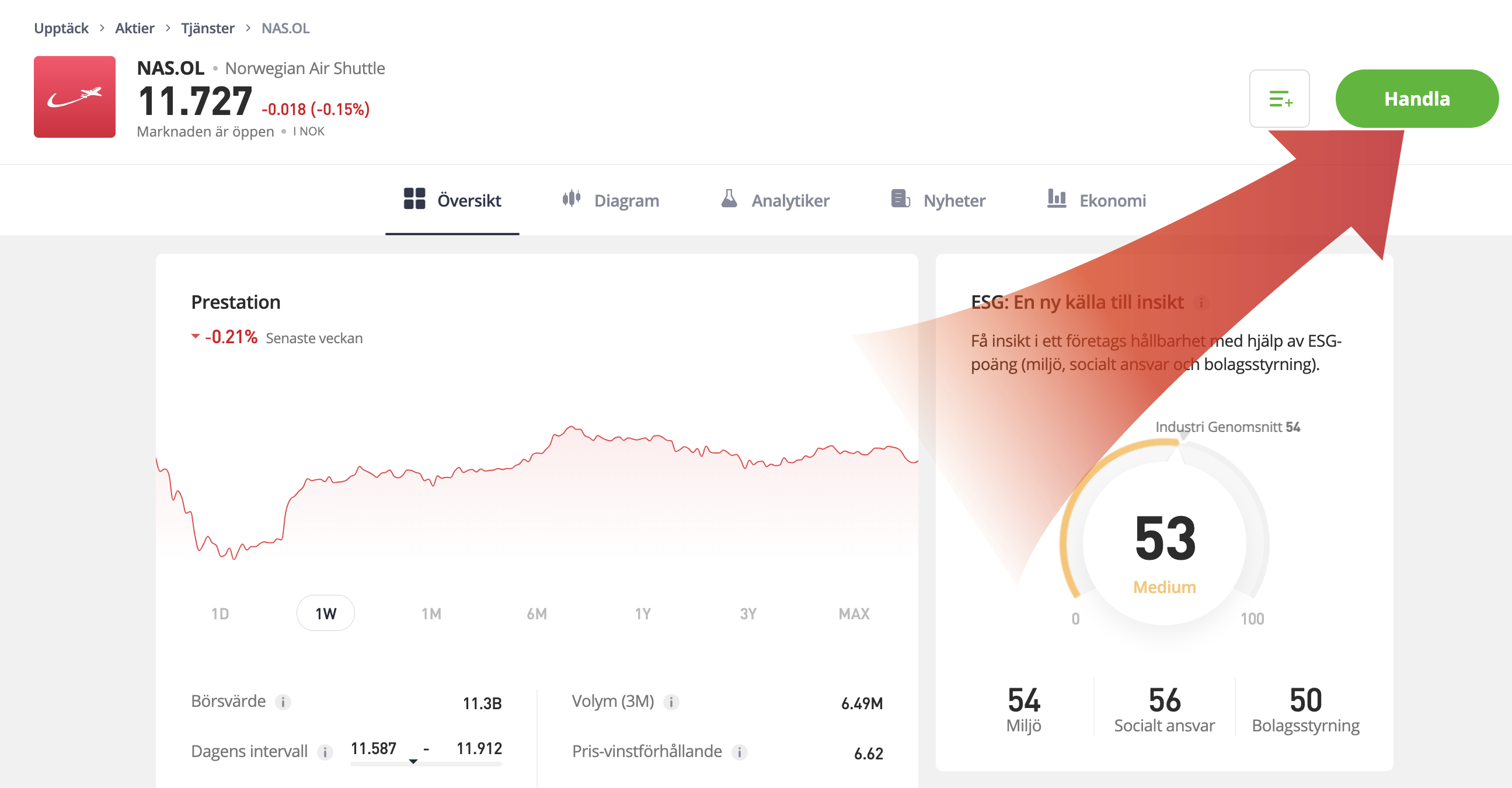Open the Upptäck breadcrumb link

pos(61,28)
